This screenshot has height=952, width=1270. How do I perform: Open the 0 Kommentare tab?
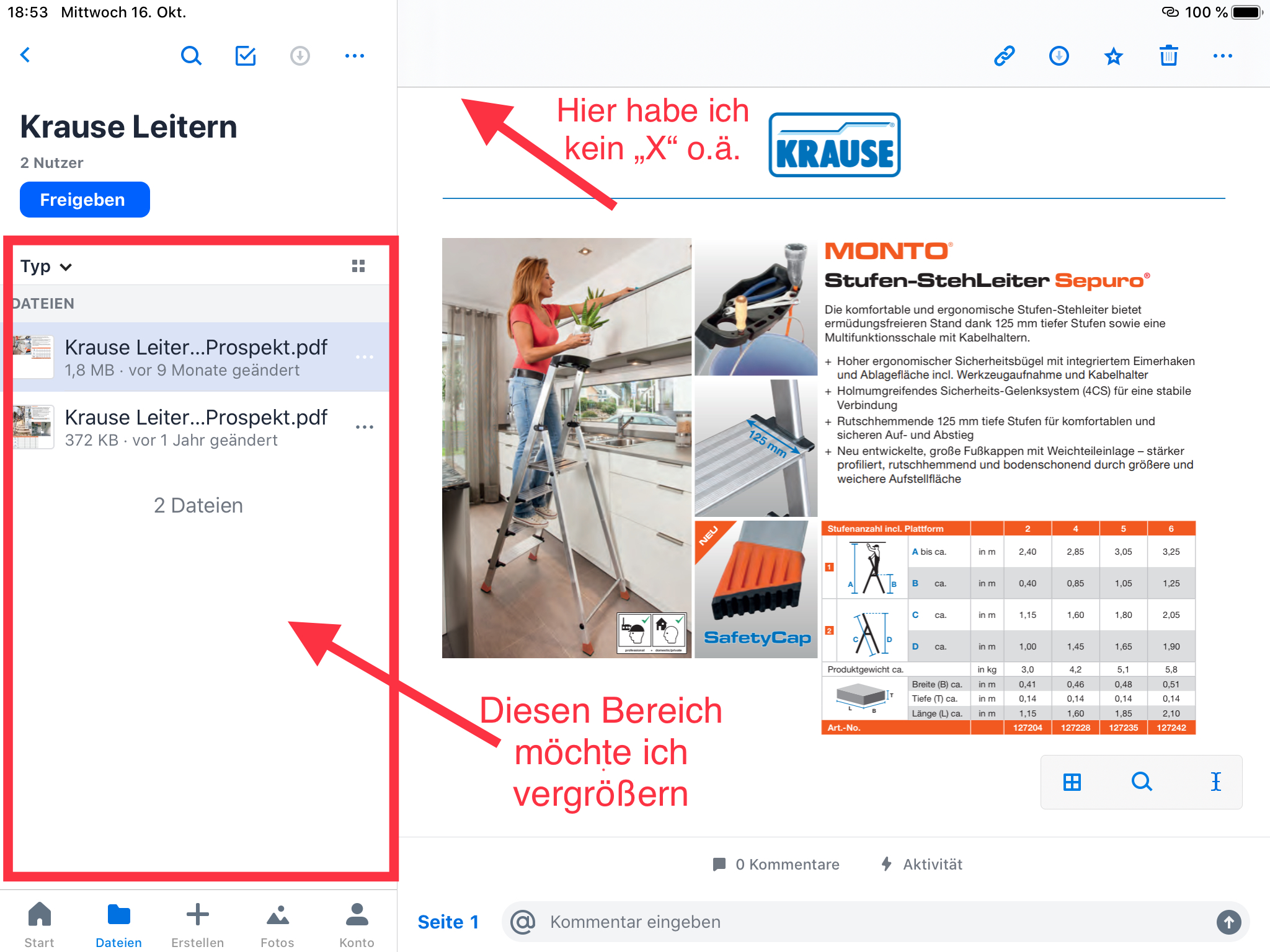(x=776, y=864)
